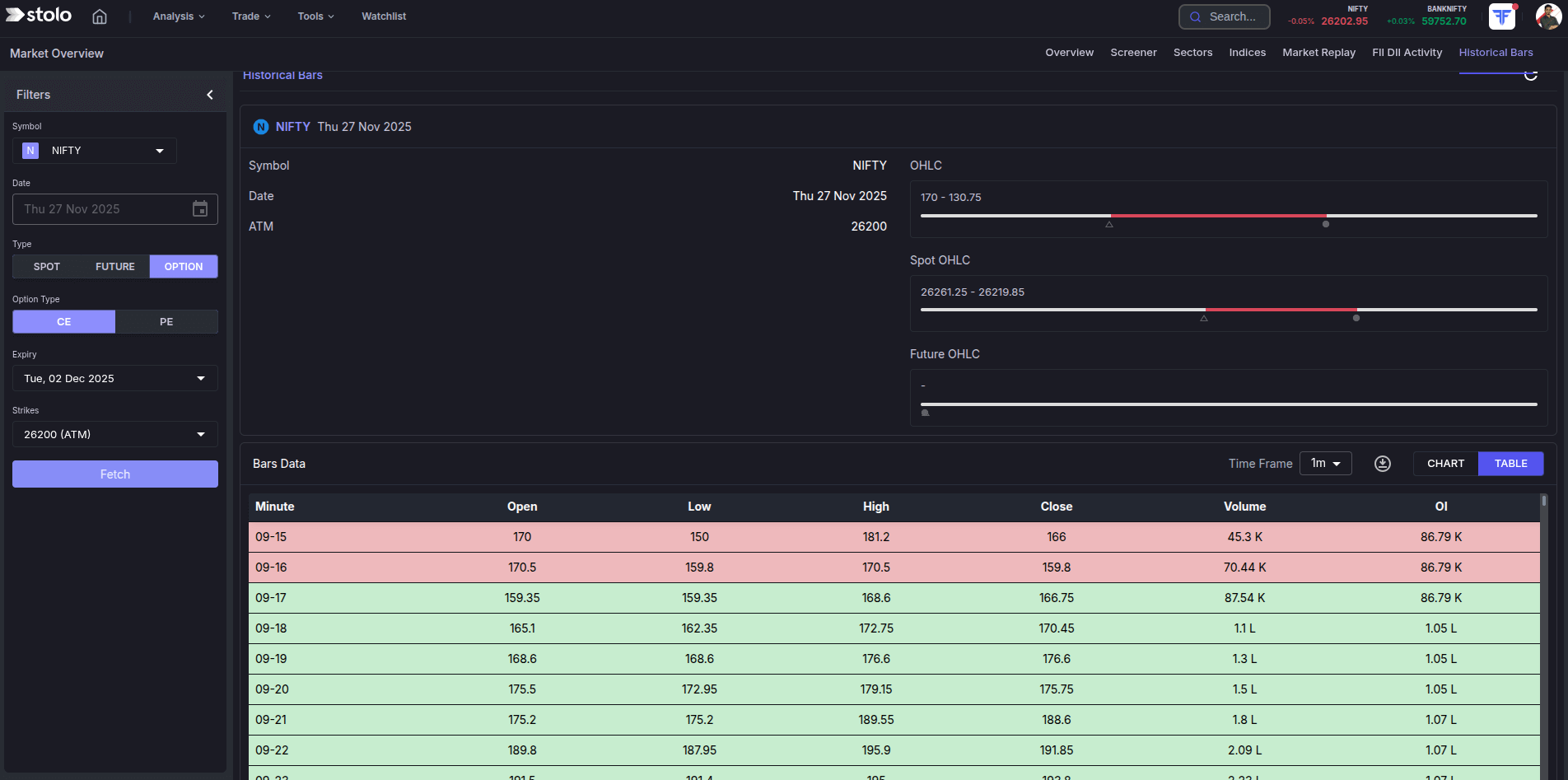1568x780 pixels.
Task: Collapse the Filters panel with the chevron
Action: pyautogui.click(x=209, y=94)
